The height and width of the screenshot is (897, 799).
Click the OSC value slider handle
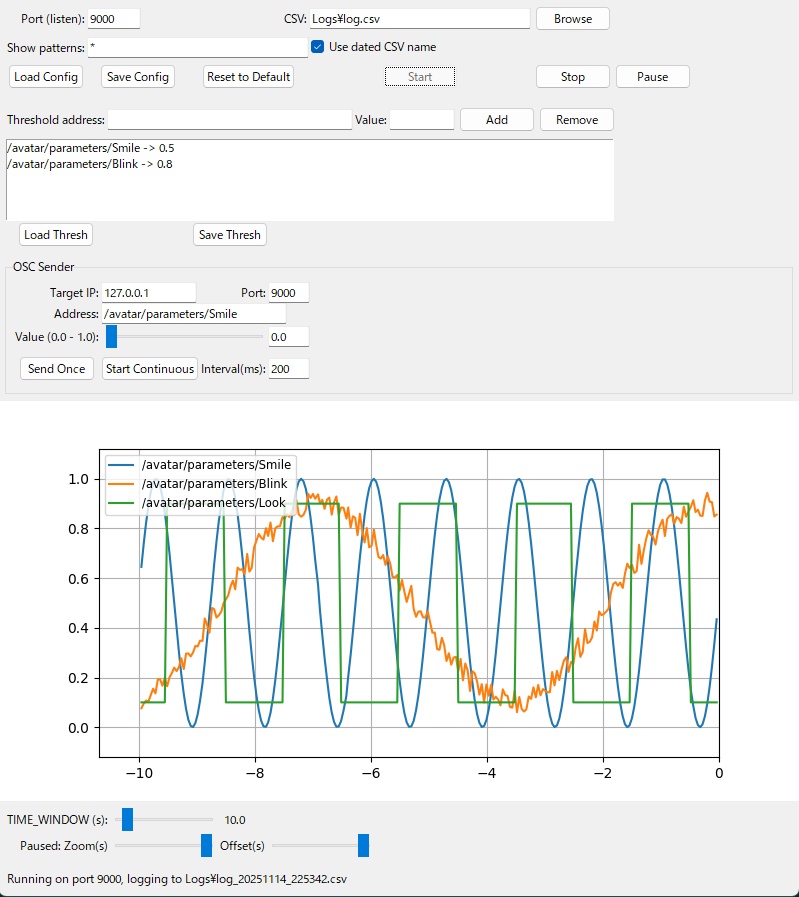tap(112, 337)
